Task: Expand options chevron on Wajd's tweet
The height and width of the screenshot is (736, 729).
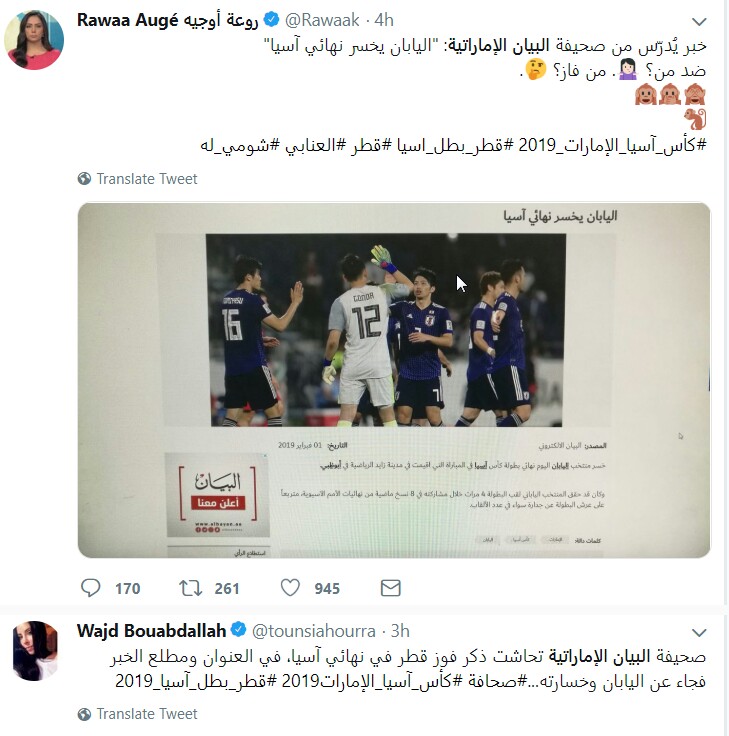Action: (x=699, y=632)
